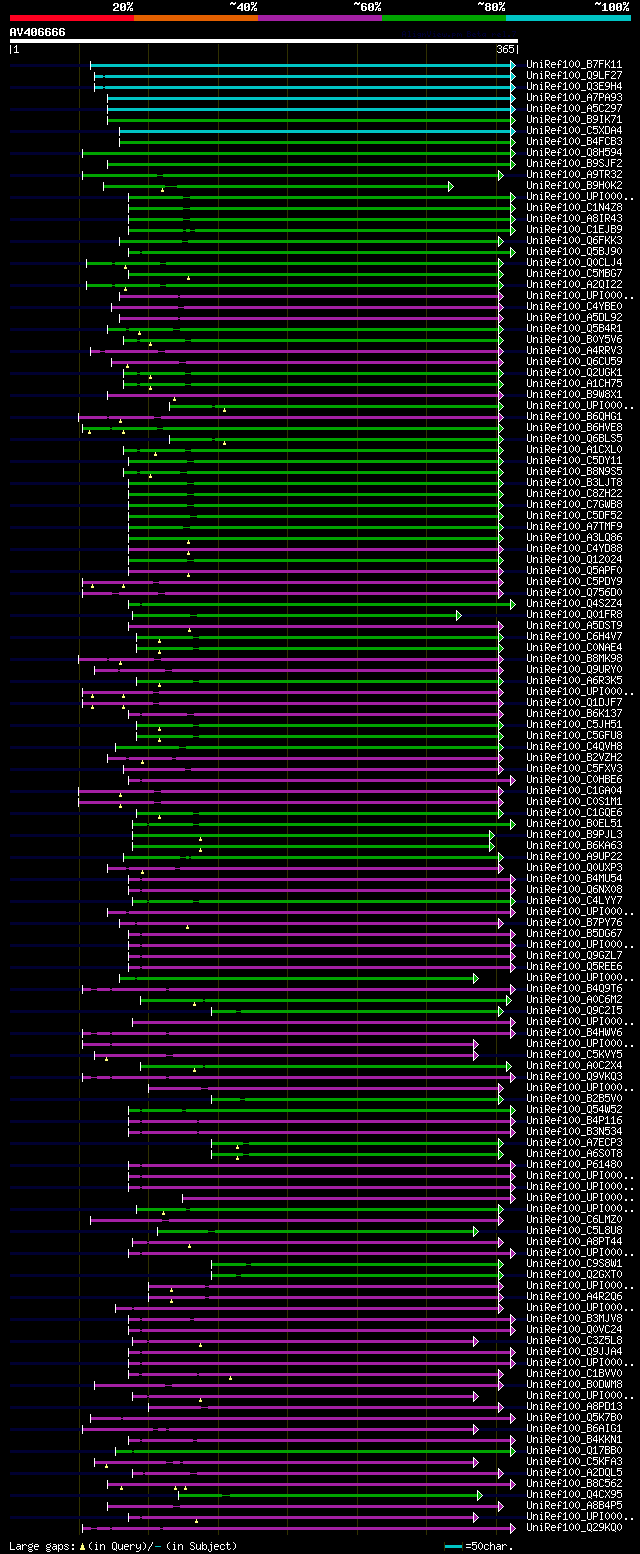Select the UniRef100_A9TR32 label
640x1554 pixels.
point(574,174)
